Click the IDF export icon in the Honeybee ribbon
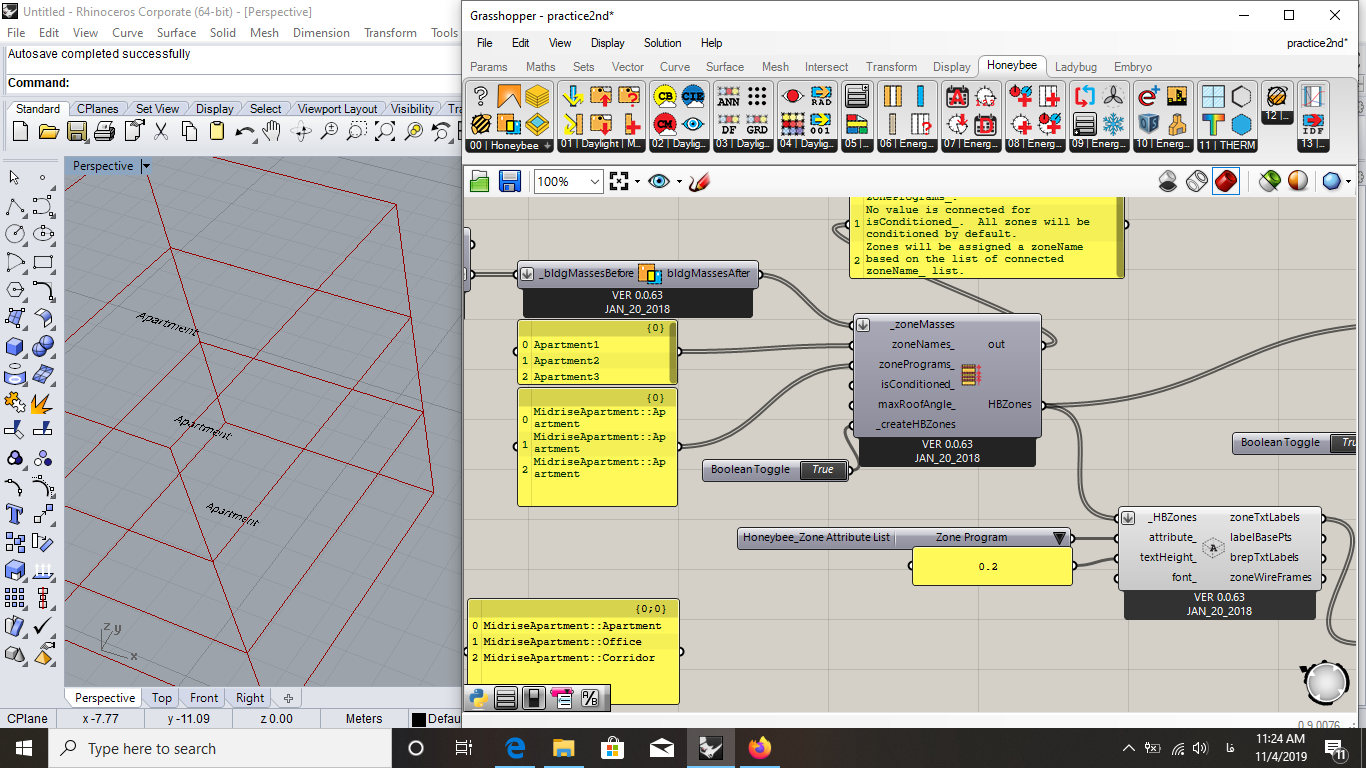The image size is (1366, 768). 1312,124
